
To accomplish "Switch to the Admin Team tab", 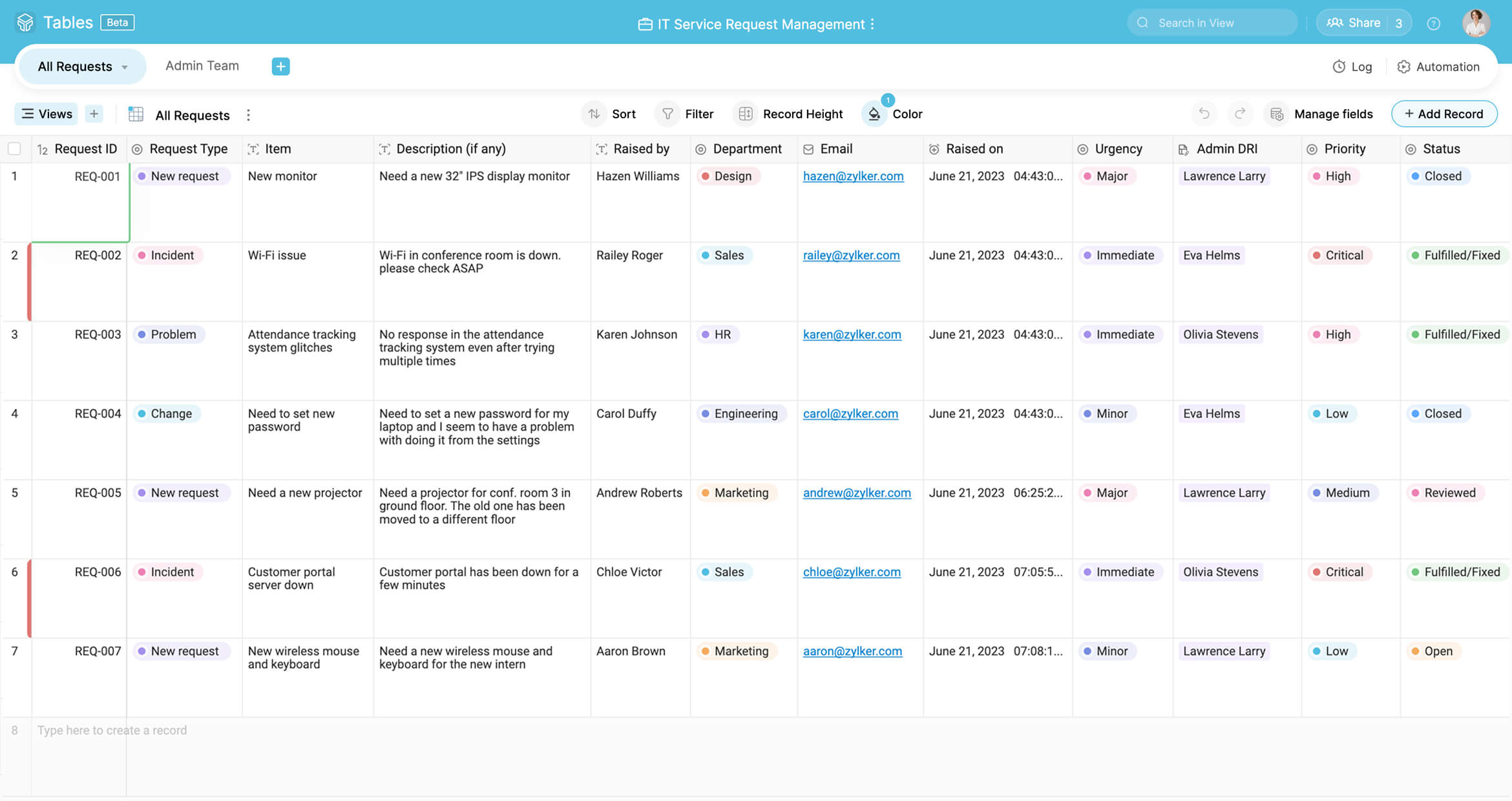I will point(202,66).
